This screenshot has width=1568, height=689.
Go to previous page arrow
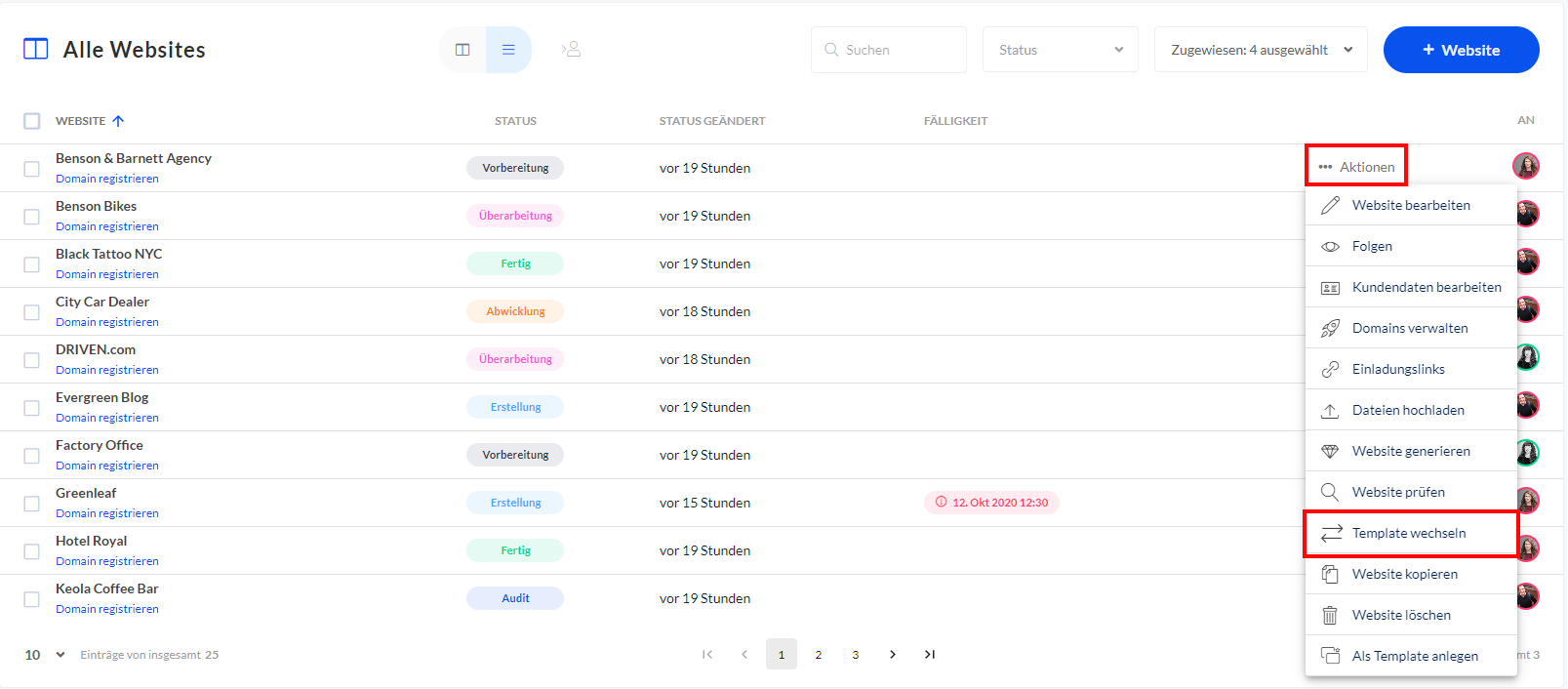tap(744, 655)
